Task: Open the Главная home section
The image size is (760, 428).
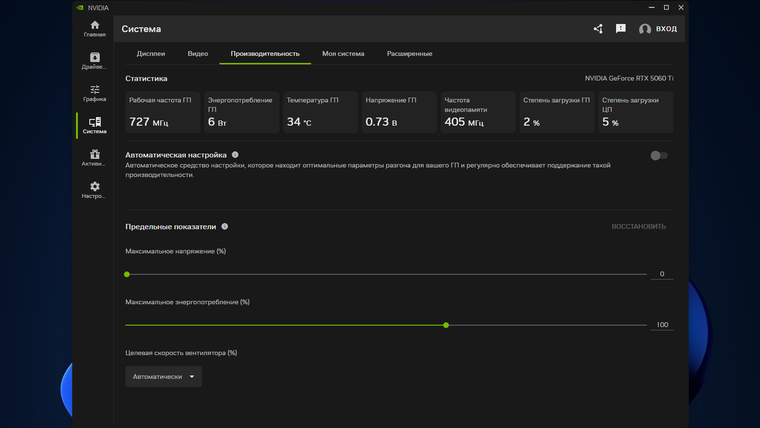Action: (x=95, y=29)
